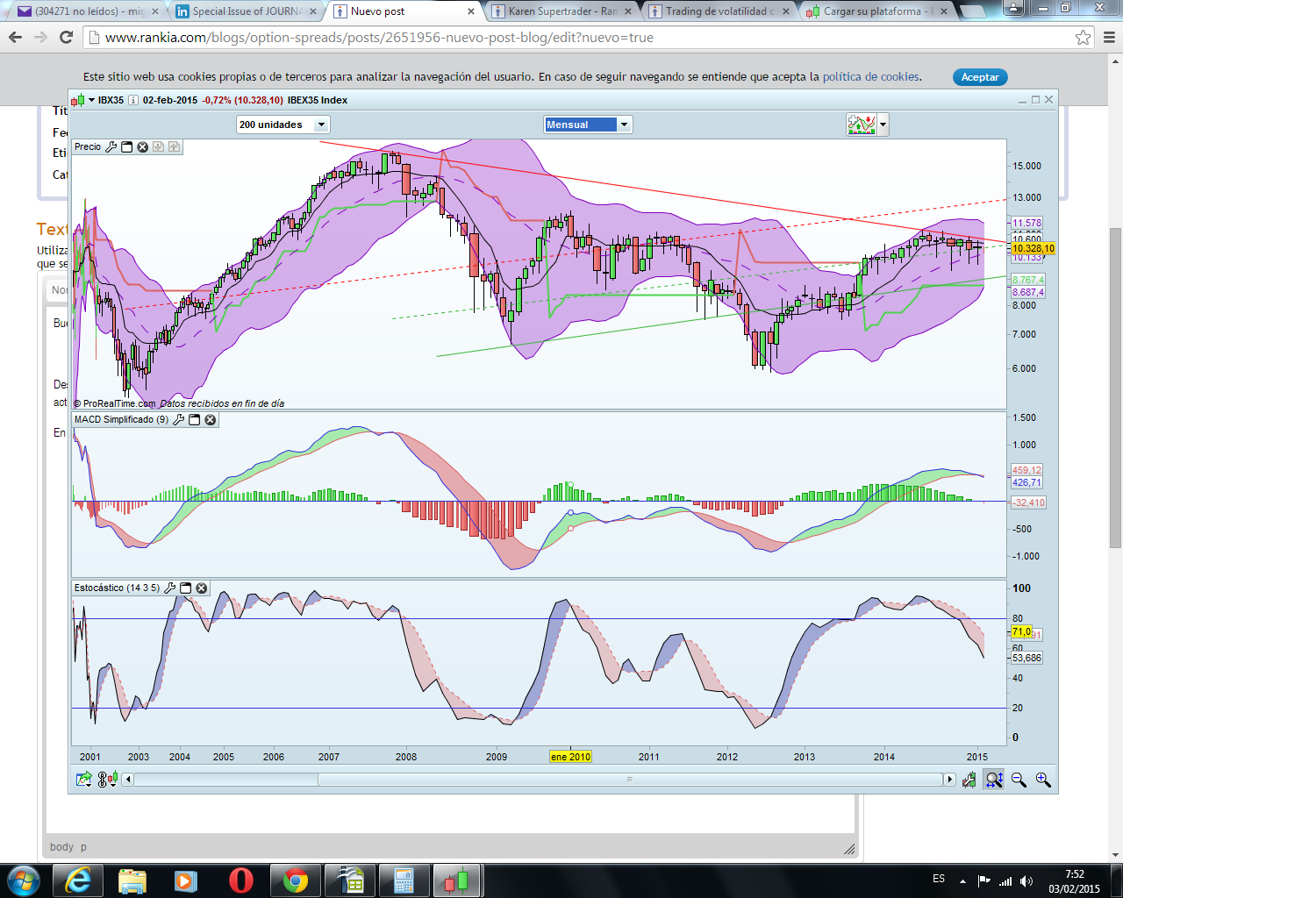Viewport: 1316px width, 898px height.
Task: Open the Mensual timeframe dropdown
Action: point(624,125)
